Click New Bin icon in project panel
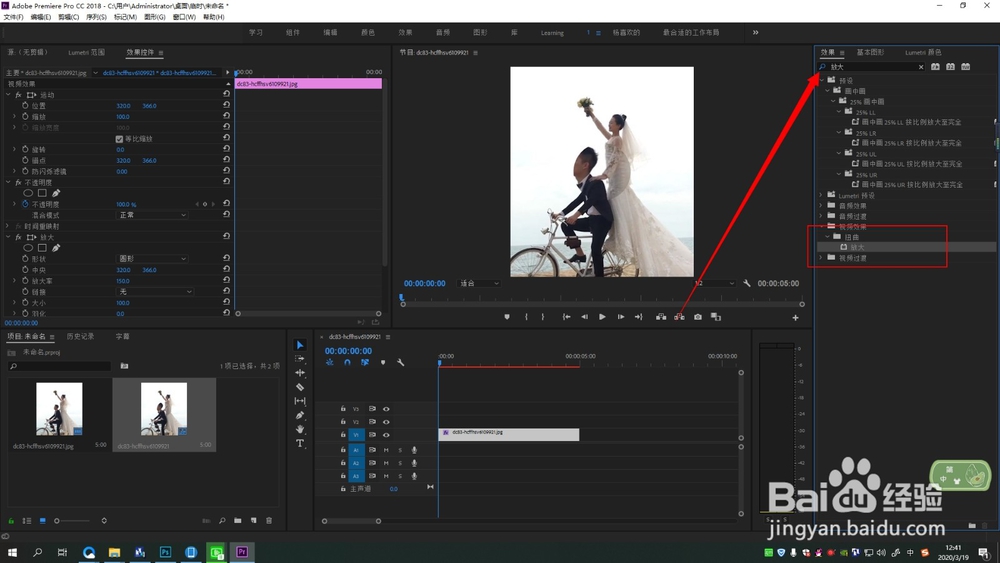 pos(237,521)
